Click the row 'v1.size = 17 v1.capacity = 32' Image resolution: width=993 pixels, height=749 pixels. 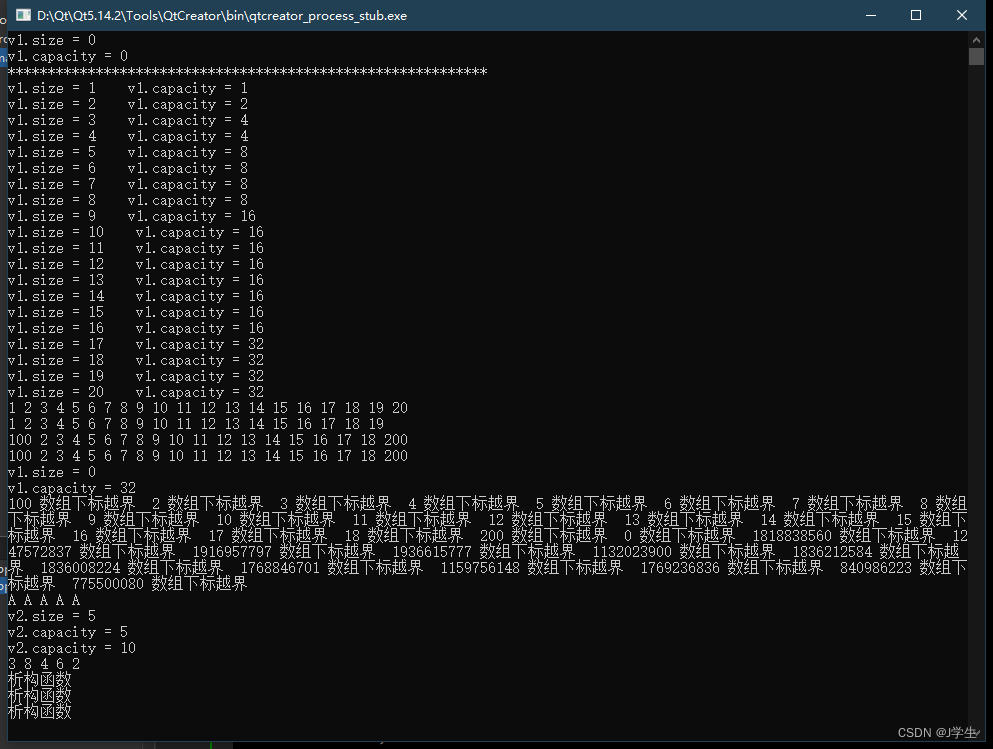click(x=136, y=344)
